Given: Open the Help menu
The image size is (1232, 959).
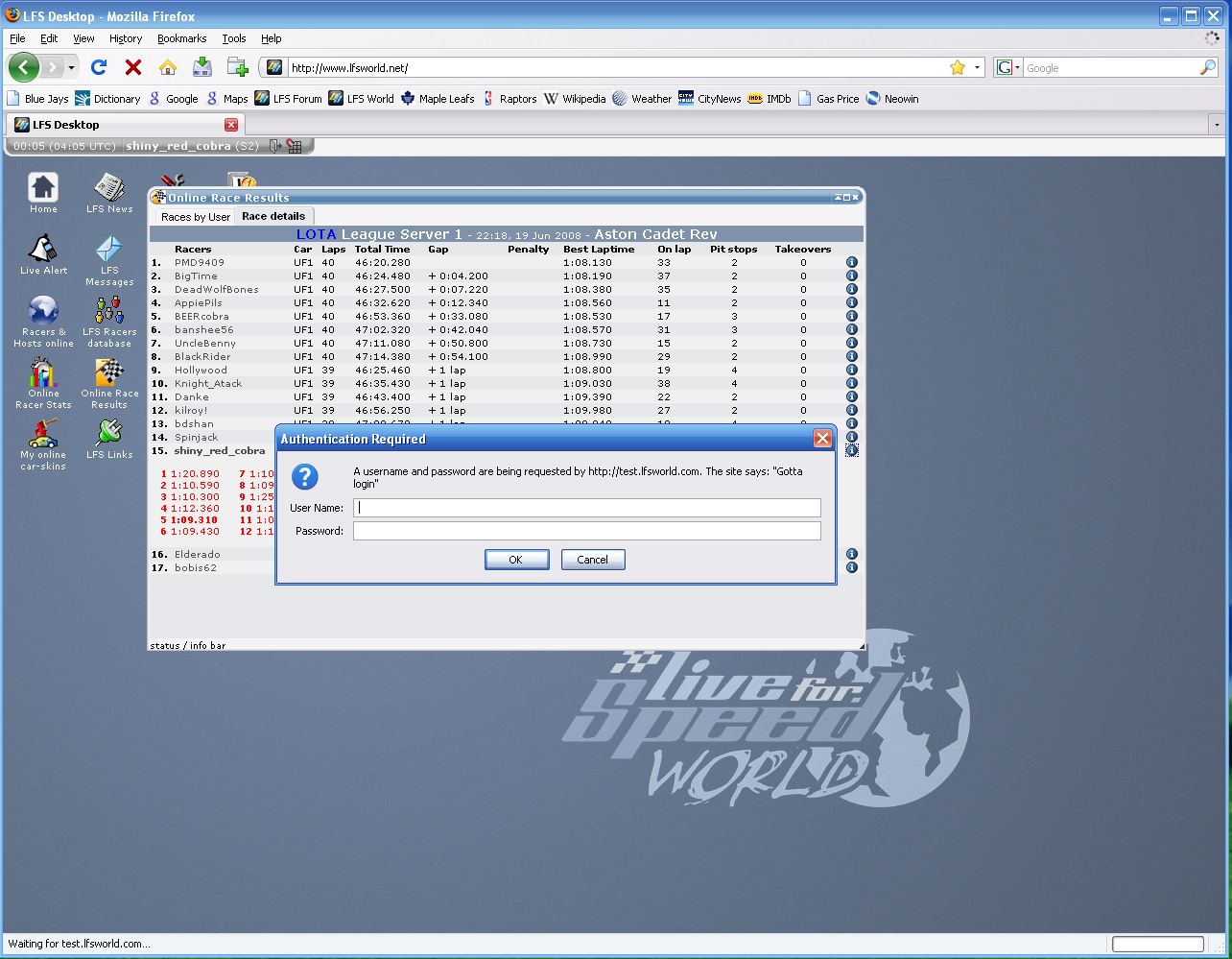Looking at the screenshot, I should pos(272,38).
